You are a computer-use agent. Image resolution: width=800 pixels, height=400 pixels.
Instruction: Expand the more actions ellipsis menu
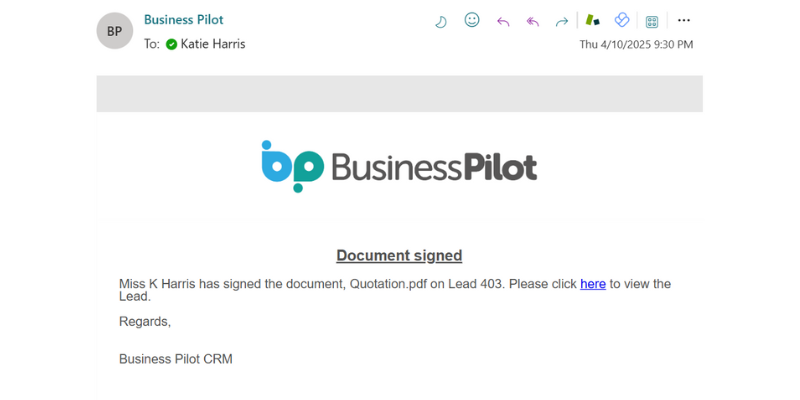pyautogui.click(x=684, y=20)
